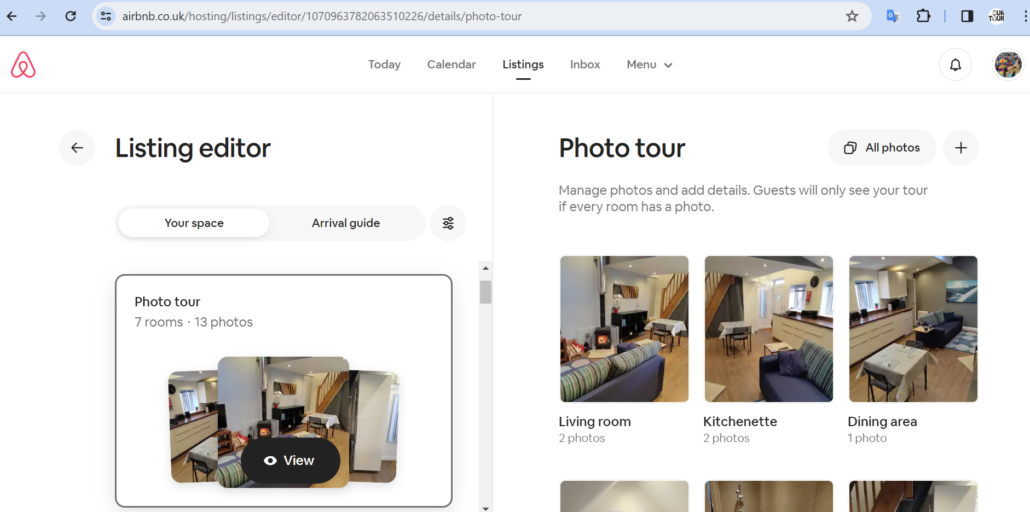Click the plus icon to add photos

[x=960, y=148]
